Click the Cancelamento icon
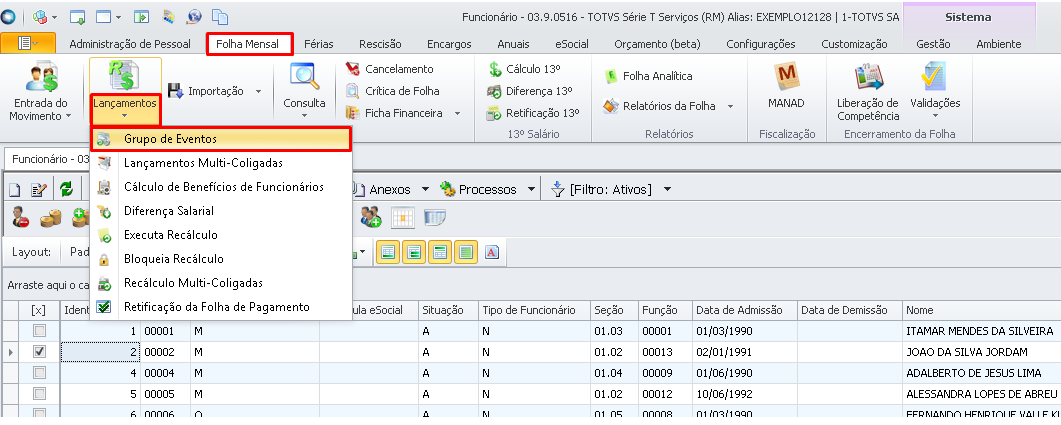The width and height of the screenshot is (1061, 425). pyautogui.click(x=353, y=69)
